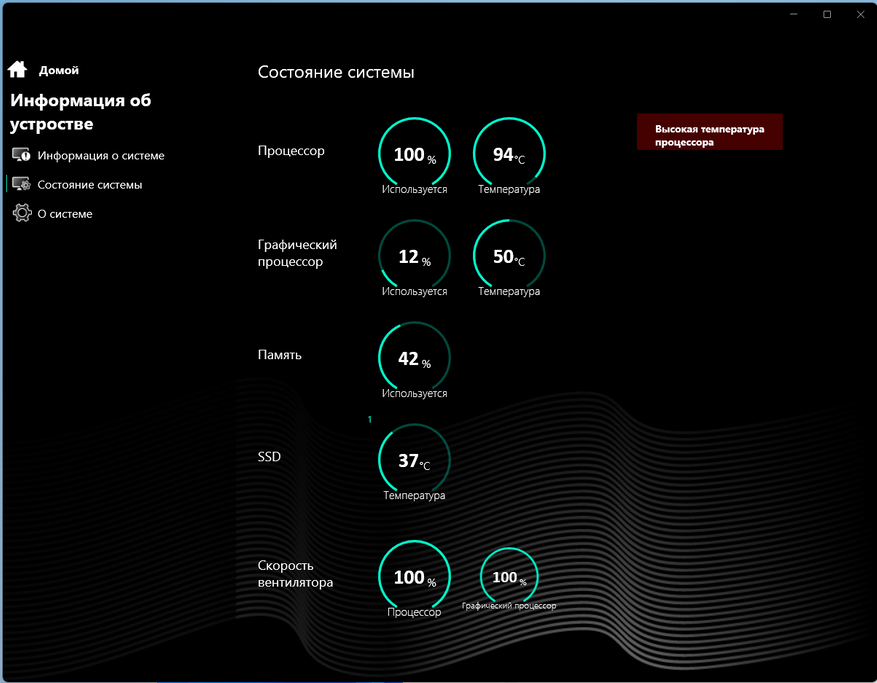The height and width of the screenshot is (683, 877).
Task: Click the SSD index number 1
Action: [370, 419]
